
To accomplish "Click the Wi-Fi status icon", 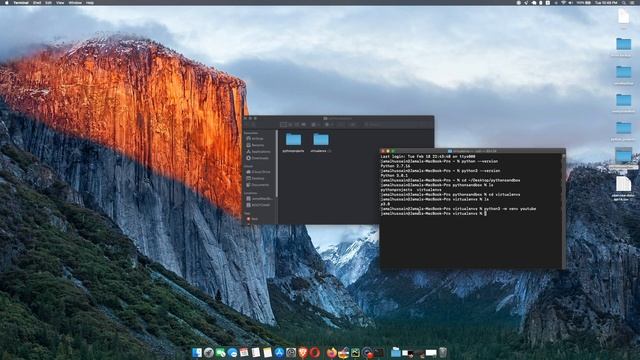I will point(564,2).
